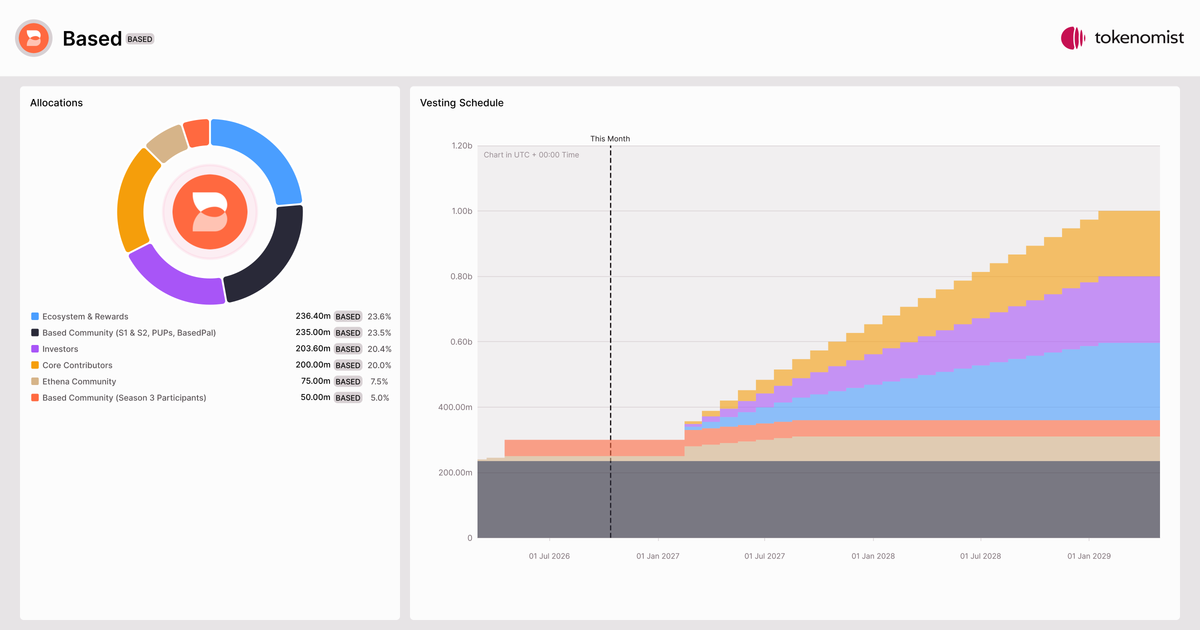Click the This Month marker label
This screenshot has width=1200, height=630.
(x=610, y=139)
